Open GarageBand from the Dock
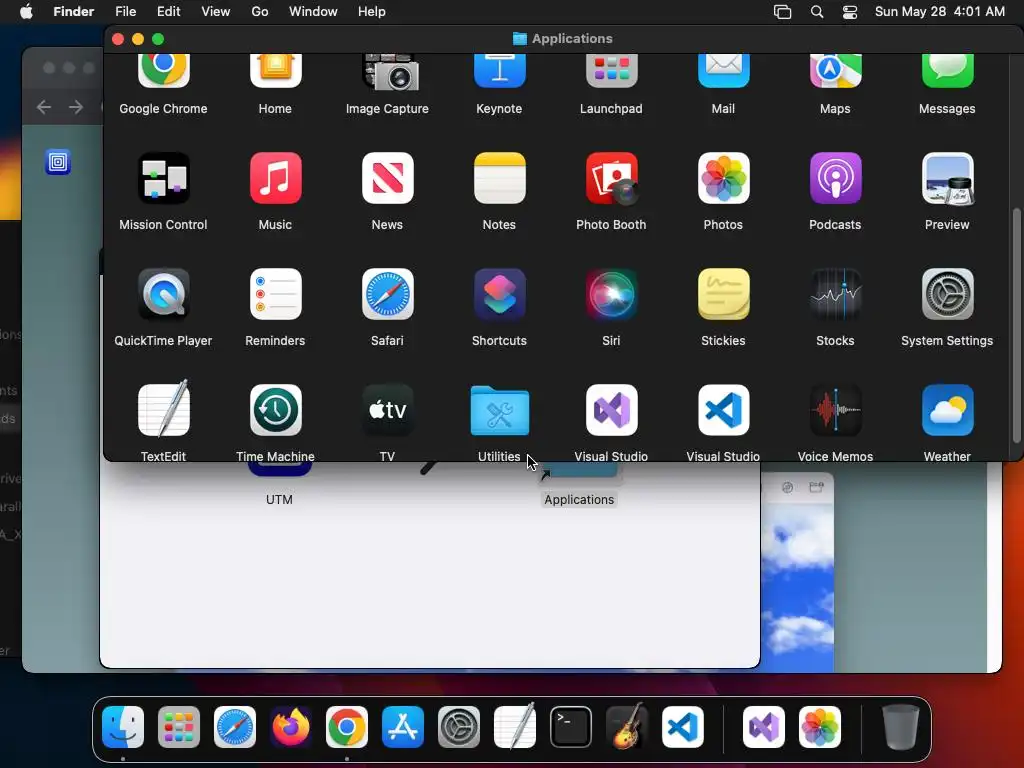 coord(627,726)
